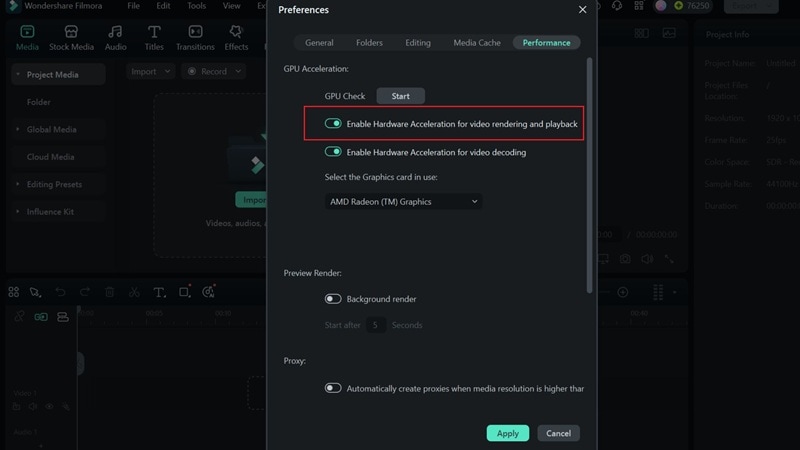Screen dimensions: 800x450
Task: Toggle hardware acceleration for rendering and playback
Action: 333,123
